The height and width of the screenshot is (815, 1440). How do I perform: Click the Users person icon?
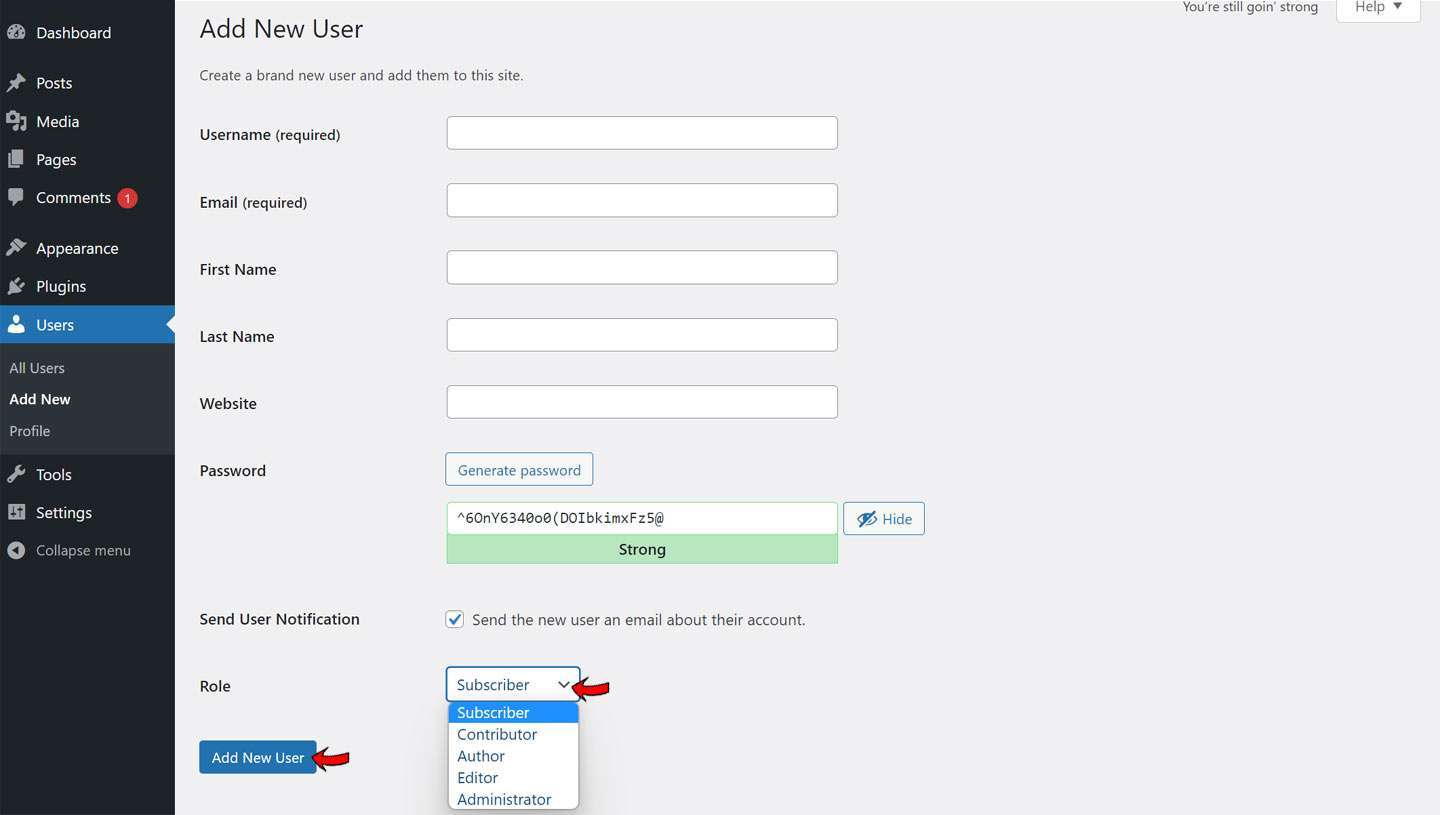pos(16,324)
